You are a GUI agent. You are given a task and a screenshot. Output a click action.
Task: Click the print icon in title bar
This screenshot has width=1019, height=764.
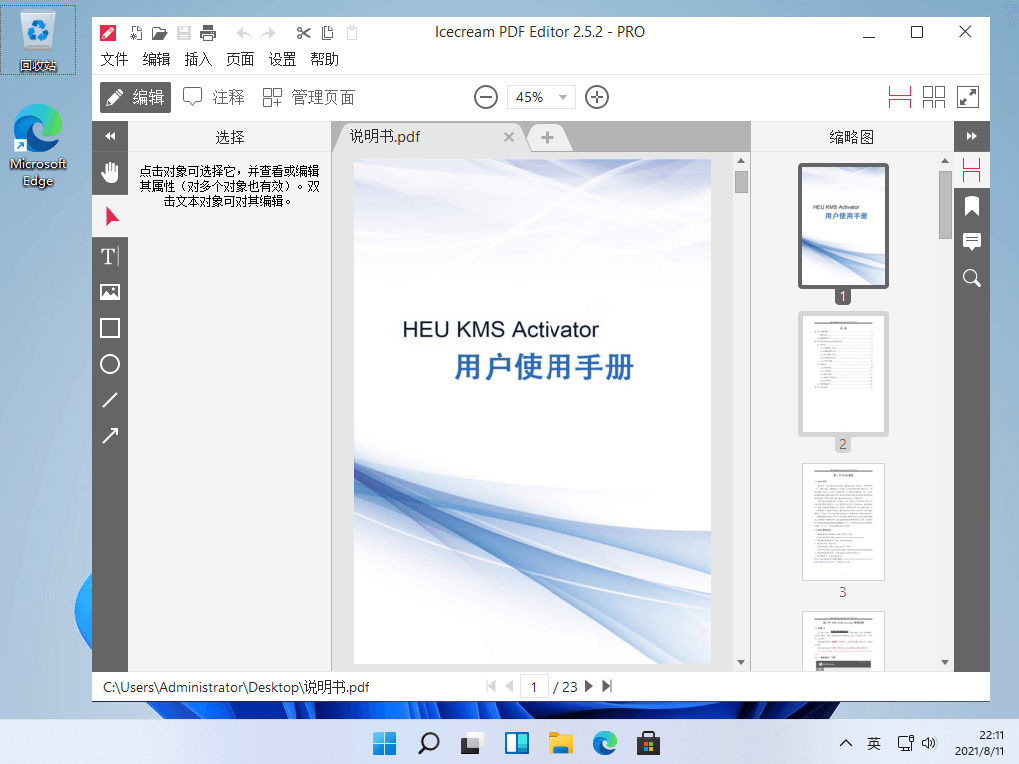click(x=208, y=33)
